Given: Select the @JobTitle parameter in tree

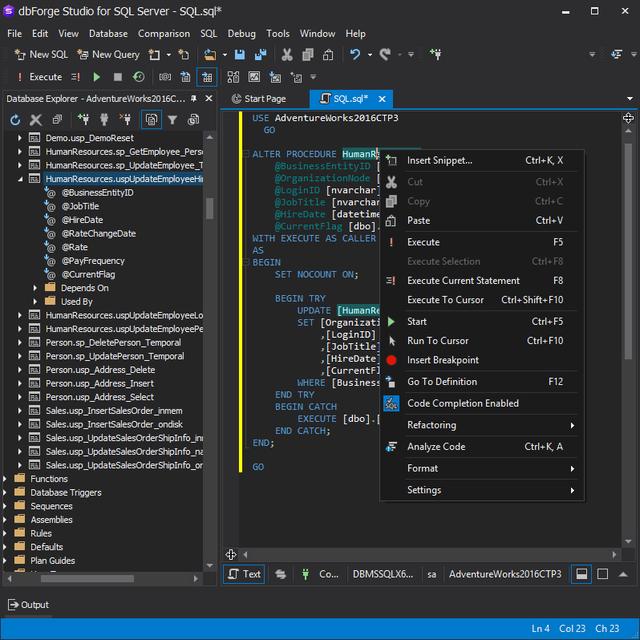Looking at the screenshot, I should click(80, 206).
